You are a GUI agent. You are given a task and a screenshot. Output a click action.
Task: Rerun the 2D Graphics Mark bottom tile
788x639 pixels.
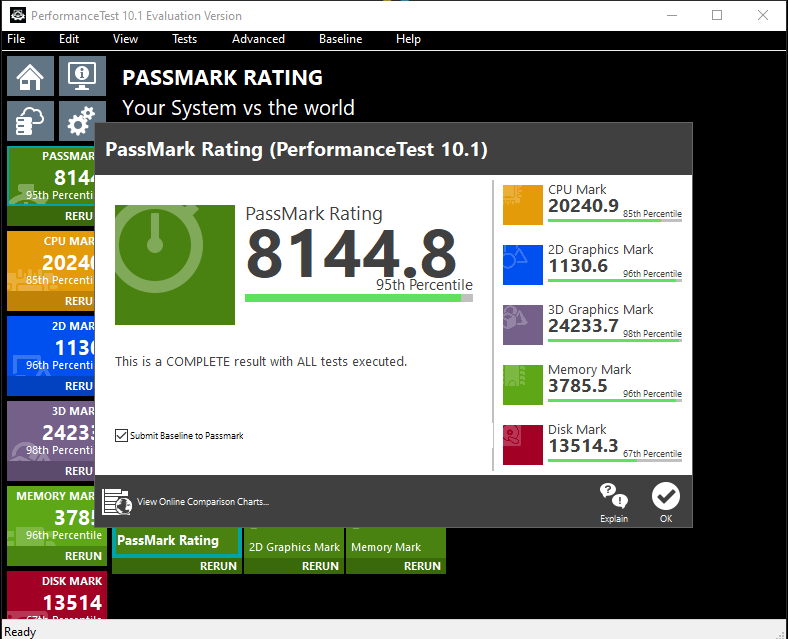[x=320, y=566]
